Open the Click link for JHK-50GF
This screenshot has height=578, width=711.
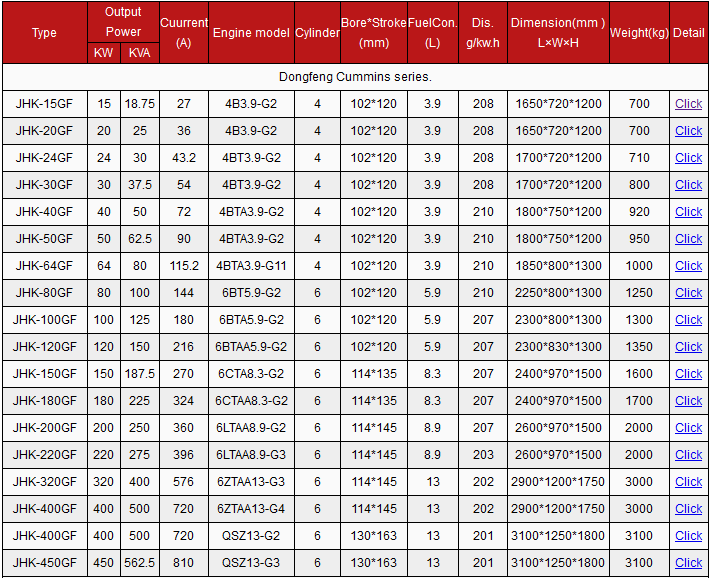coord(688,239)
